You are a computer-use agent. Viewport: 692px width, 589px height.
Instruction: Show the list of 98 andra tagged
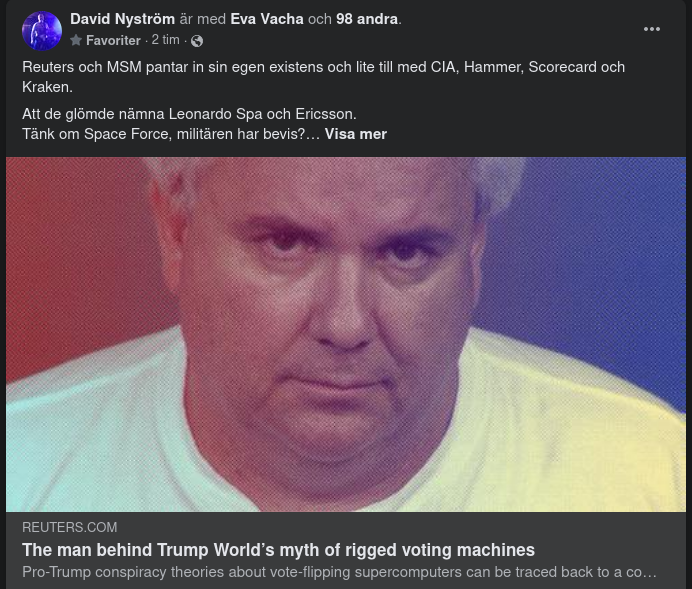(x=367, y=19)
